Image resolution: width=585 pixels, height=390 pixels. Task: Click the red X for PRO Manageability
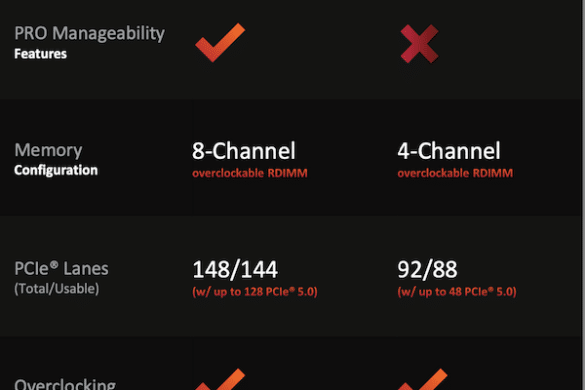tap(419, 44)
